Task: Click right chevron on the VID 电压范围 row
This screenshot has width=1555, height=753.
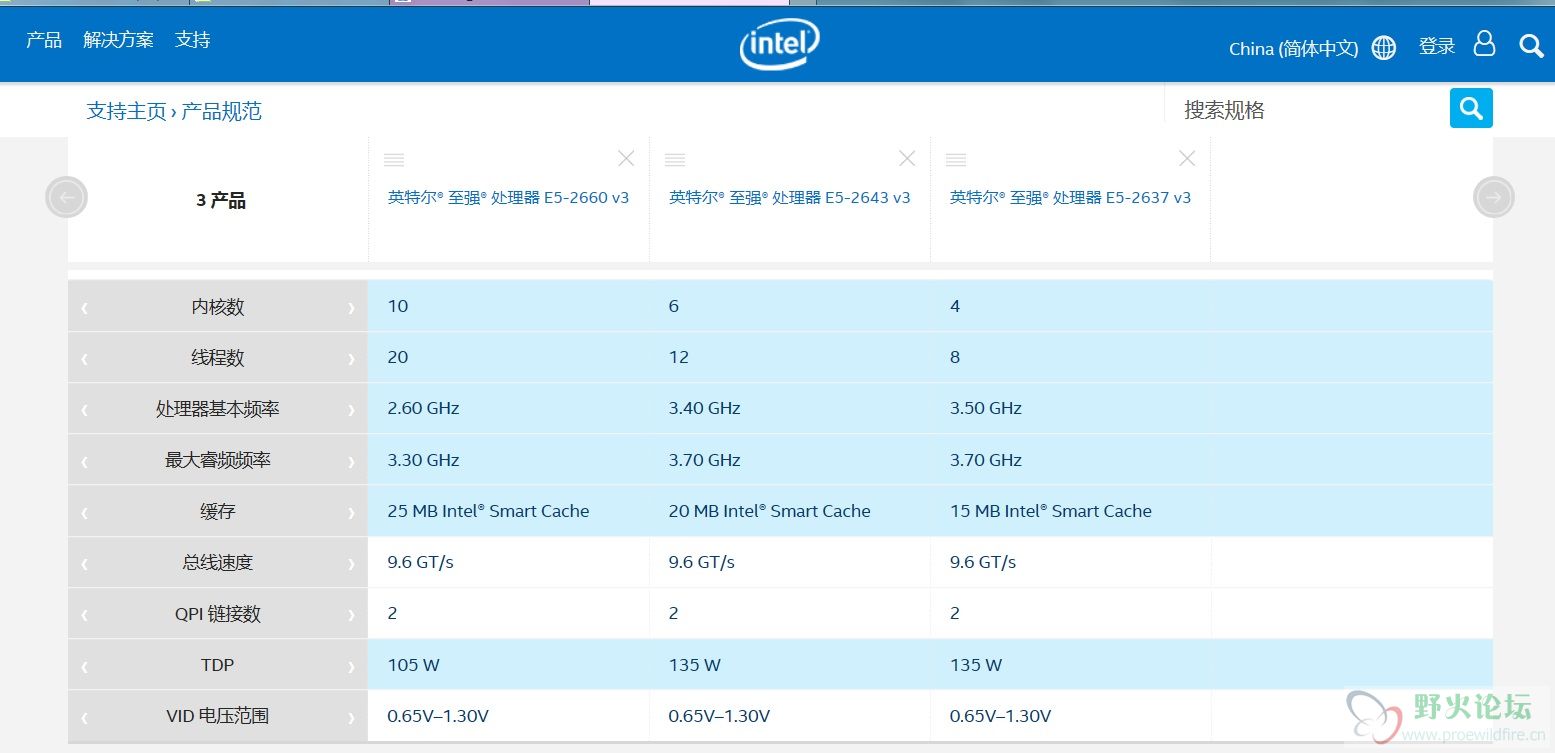Action: 351,718
